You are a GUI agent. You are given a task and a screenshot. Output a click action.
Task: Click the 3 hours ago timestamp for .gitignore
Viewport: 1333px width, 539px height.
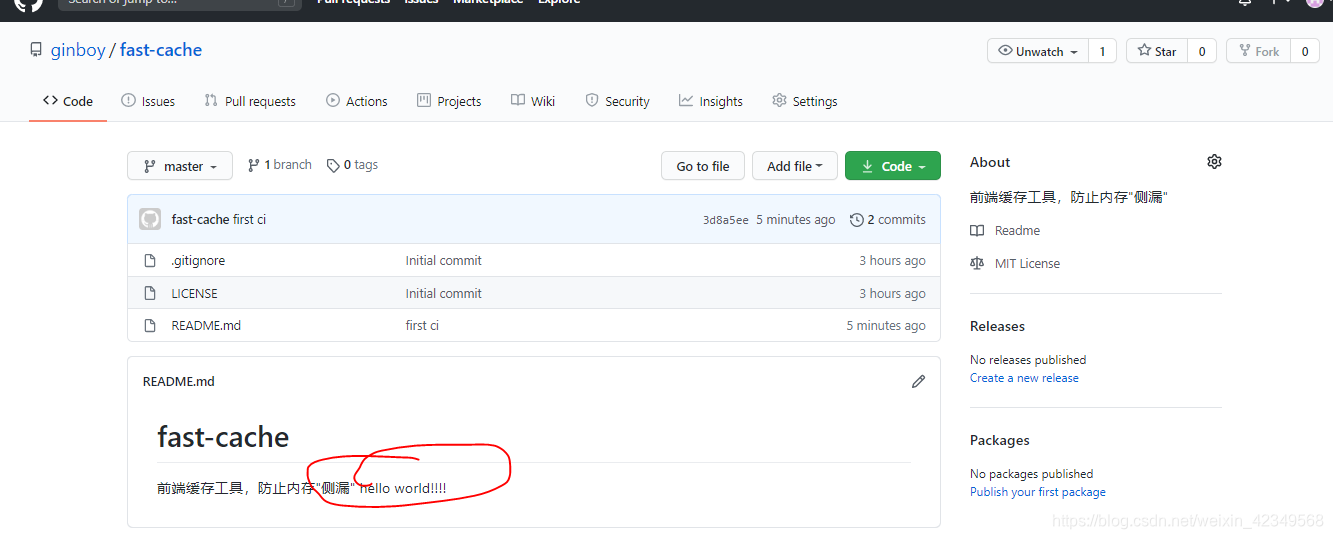click(x=892, y=260)
